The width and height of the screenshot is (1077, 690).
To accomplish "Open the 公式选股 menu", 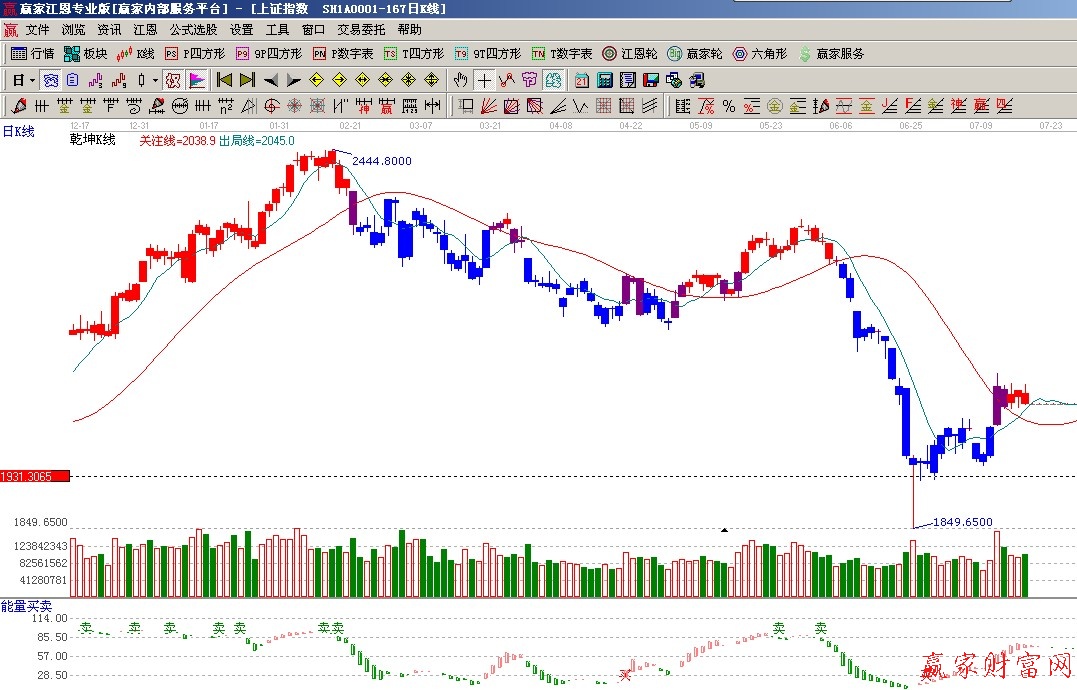I will tap(193, 30).
